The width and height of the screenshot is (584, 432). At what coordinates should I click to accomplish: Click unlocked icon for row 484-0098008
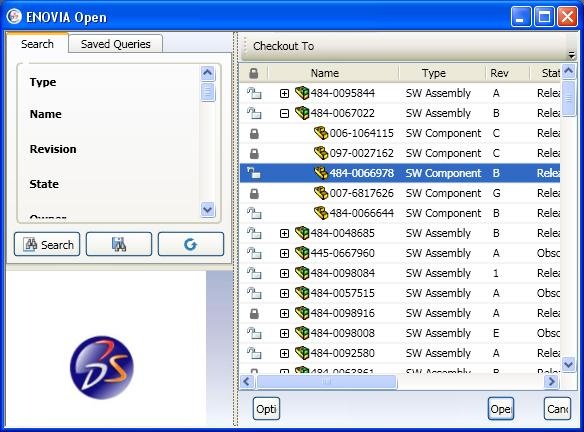click(x=254, y=333)
